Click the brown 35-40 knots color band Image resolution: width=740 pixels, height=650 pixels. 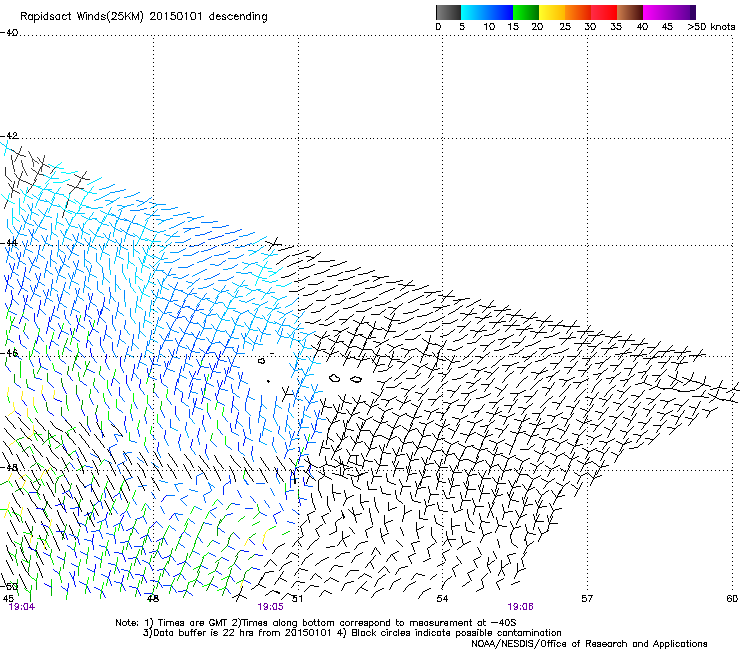pos(630,12)
